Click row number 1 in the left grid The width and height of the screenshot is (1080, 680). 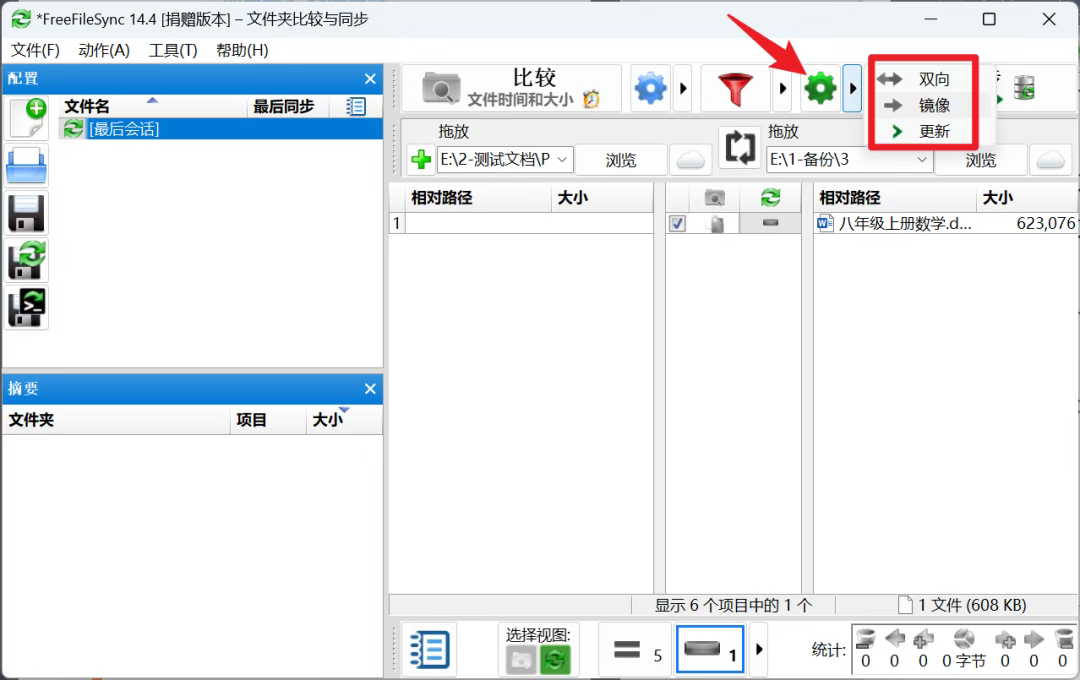tap(397, 223)
